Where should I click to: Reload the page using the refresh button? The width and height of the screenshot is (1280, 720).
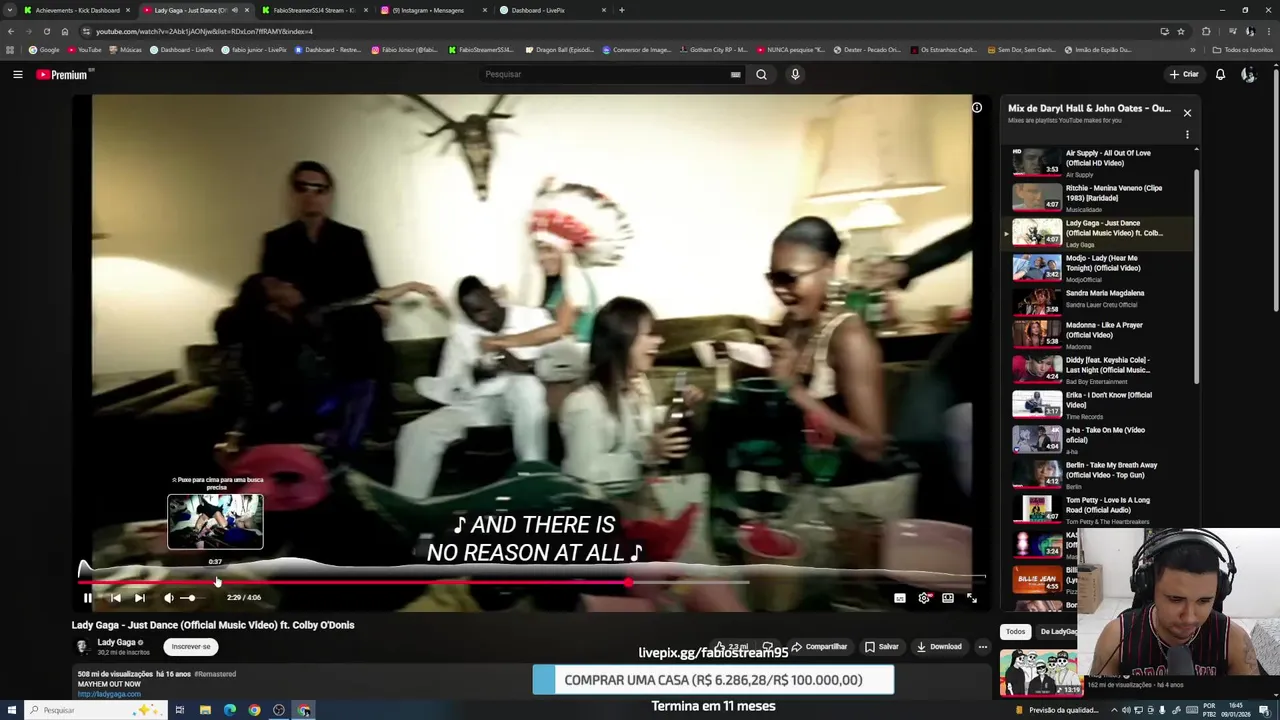pyautogui.click(x=46, y=31)
